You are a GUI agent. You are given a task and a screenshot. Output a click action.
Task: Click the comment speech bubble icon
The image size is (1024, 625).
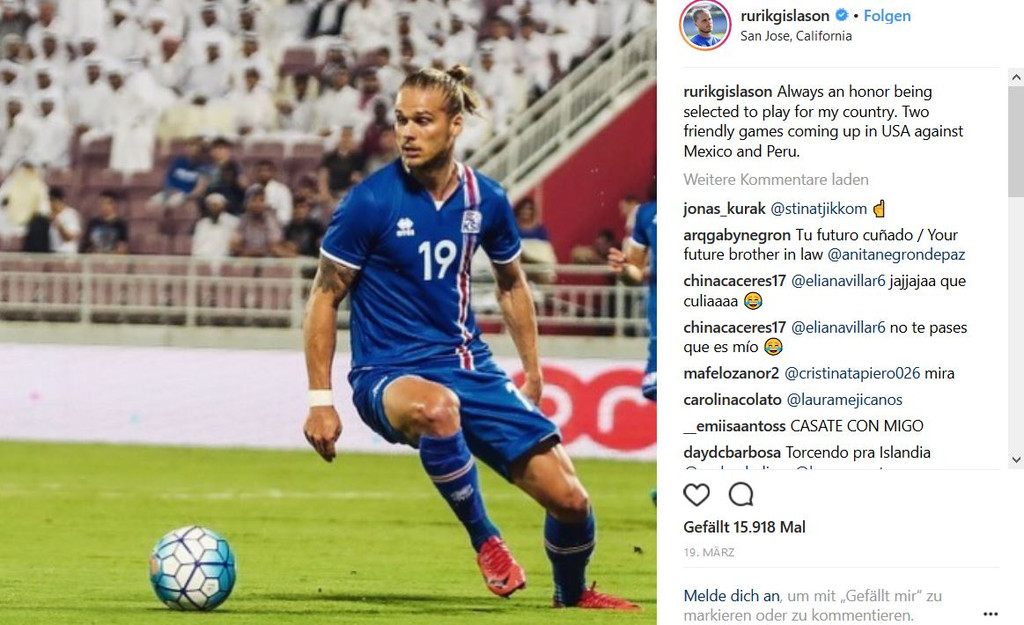(x=741, y=495)
